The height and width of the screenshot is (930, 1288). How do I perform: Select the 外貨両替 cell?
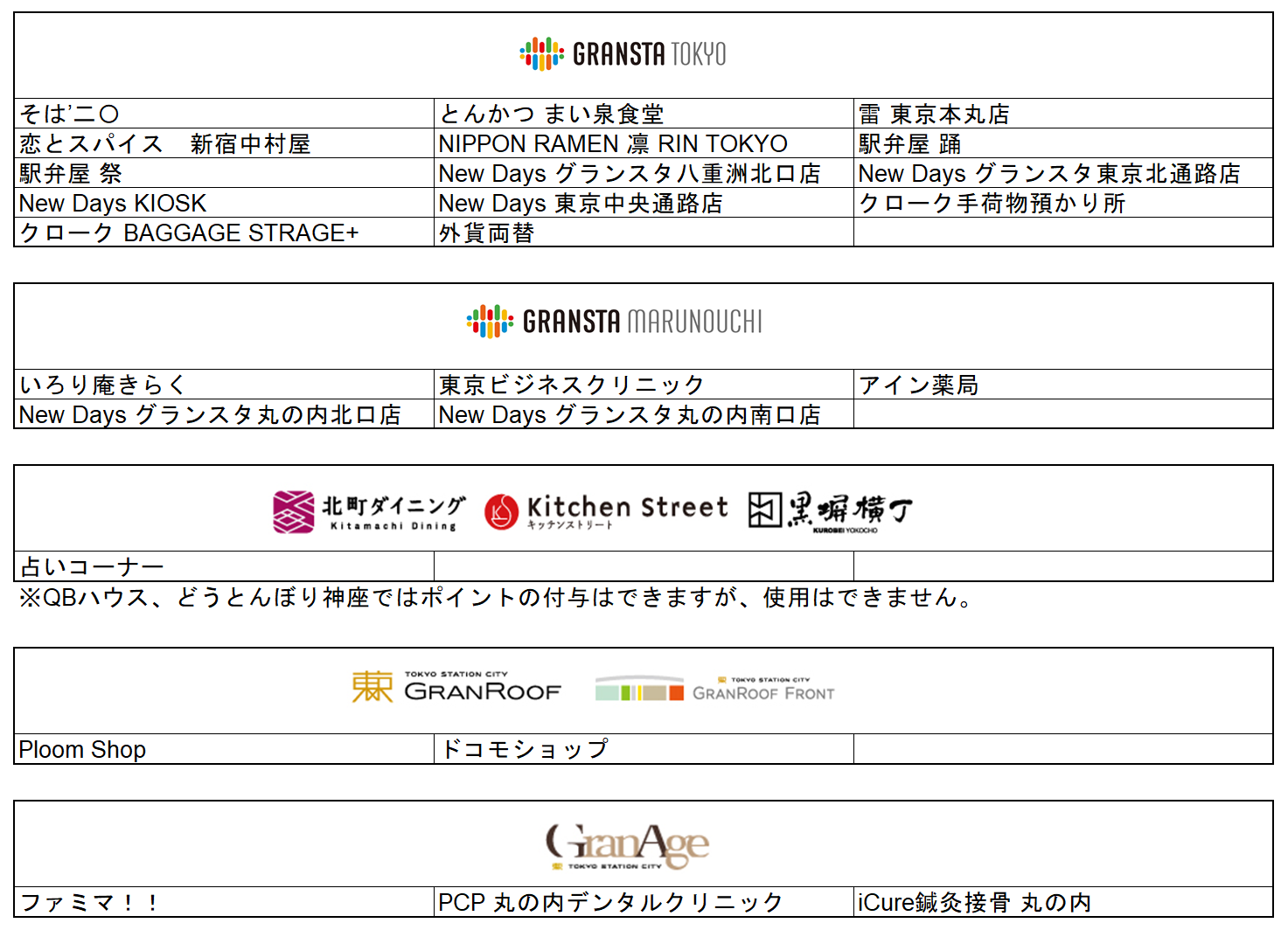(x=644, y=232)
